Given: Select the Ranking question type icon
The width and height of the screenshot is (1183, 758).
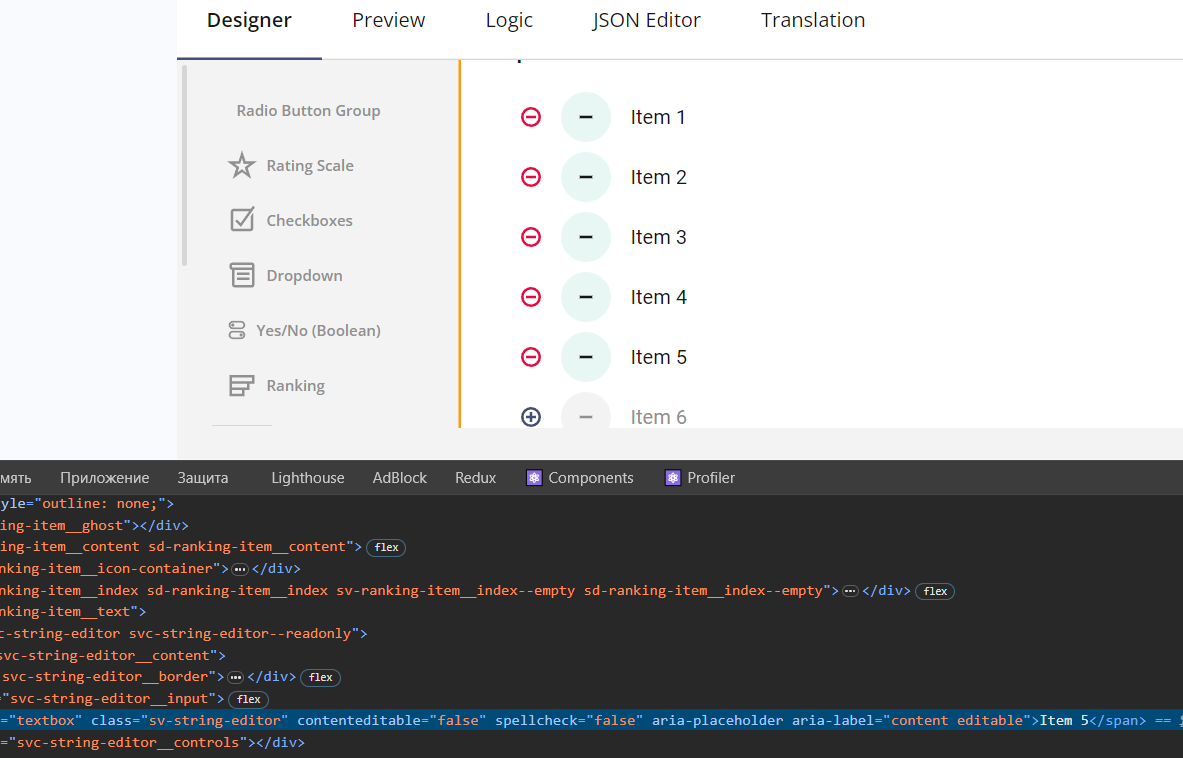Looking at the screenshot, I should (x=242, y=385).
